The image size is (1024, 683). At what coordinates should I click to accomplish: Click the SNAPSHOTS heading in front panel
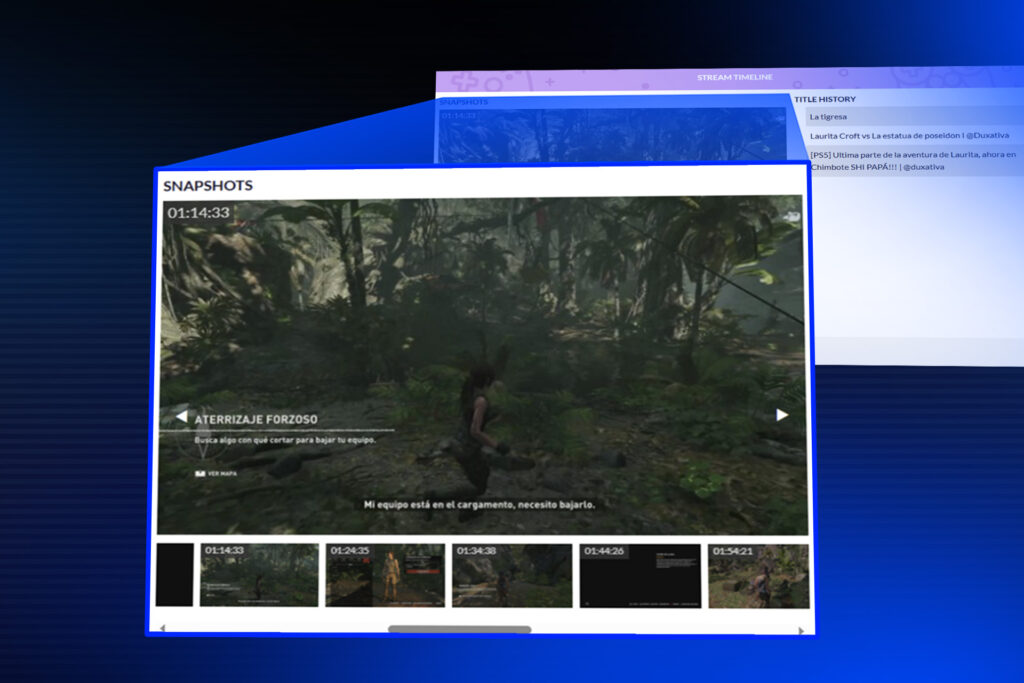[208, 185]
